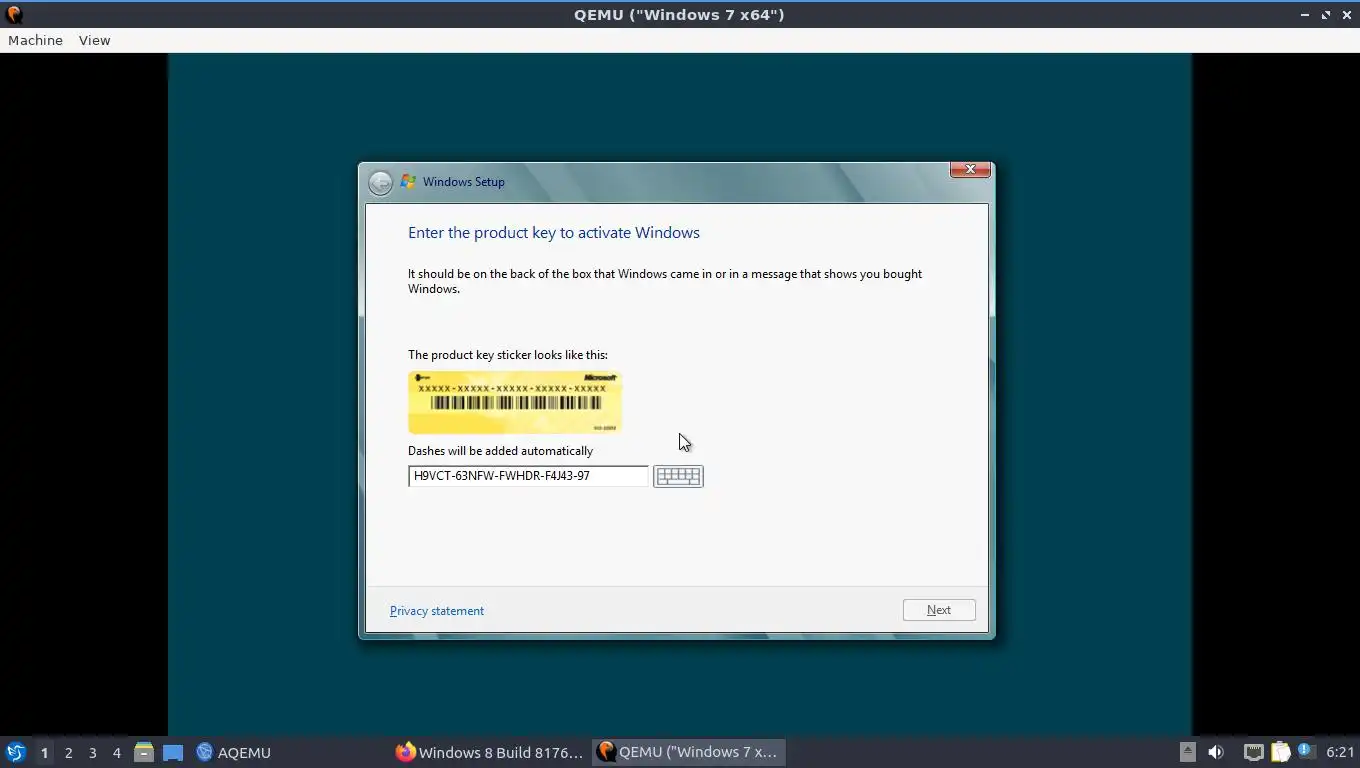
Task: Switch to workspace 1
Action: pos(44,753)
